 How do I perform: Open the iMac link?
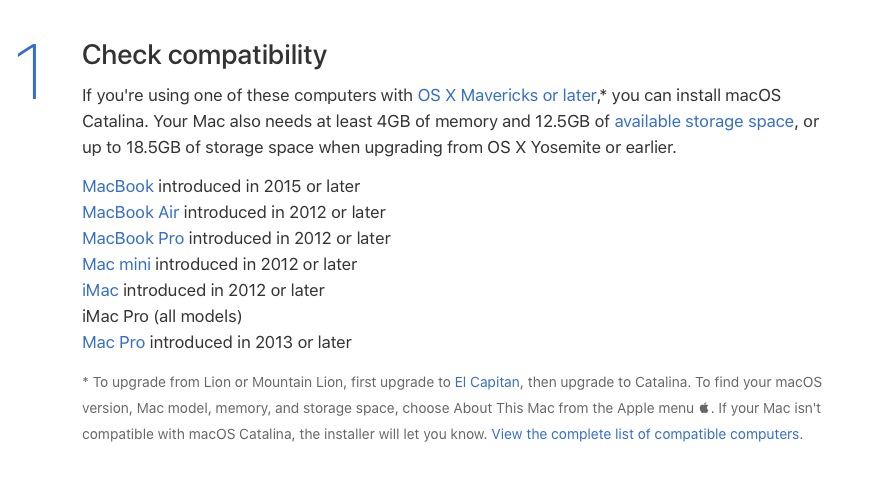click(x=101, y=290)
